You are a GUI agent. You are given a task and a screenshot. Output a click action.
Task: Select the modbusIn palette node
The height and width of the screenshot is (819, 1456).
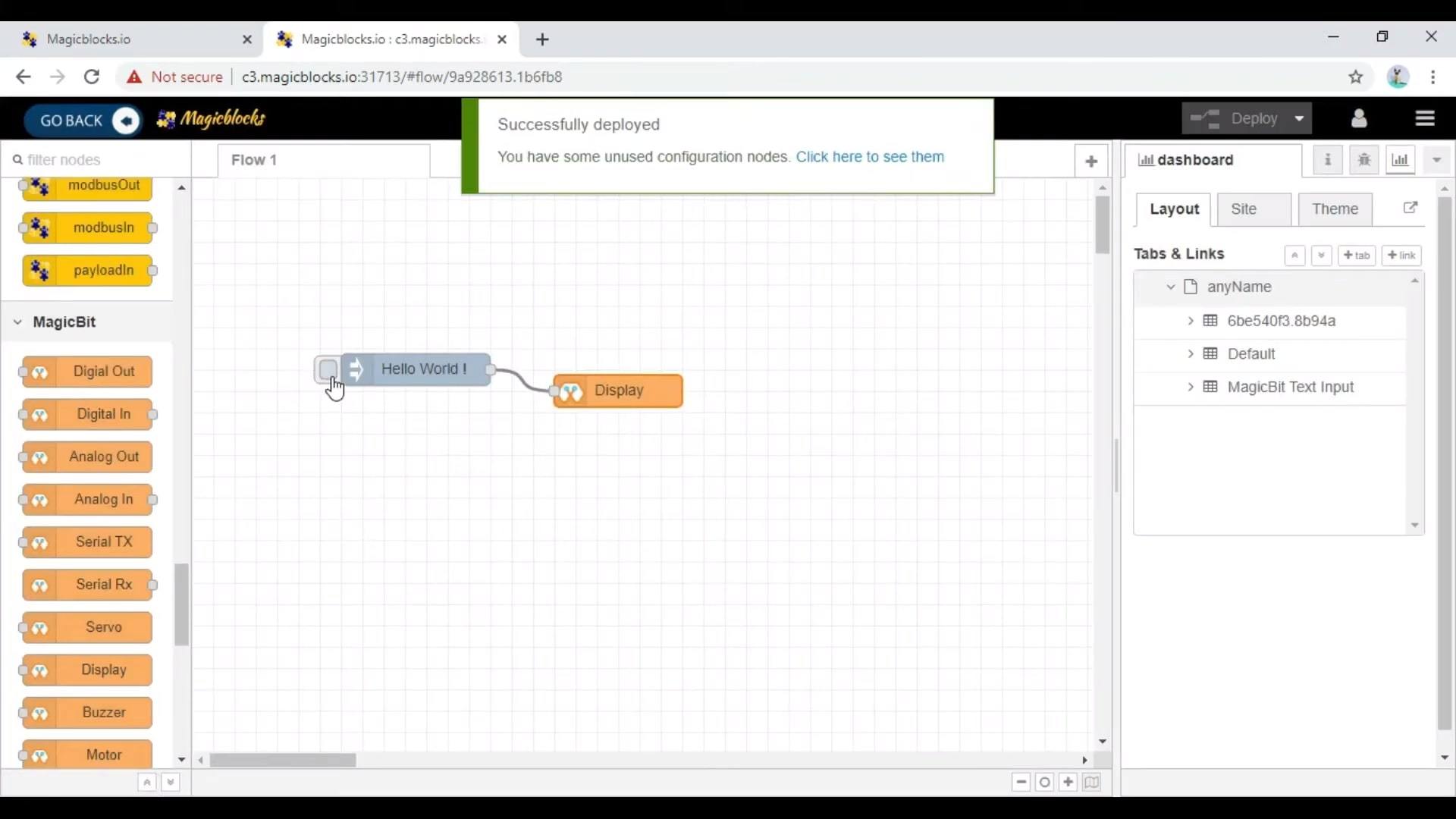87,228
